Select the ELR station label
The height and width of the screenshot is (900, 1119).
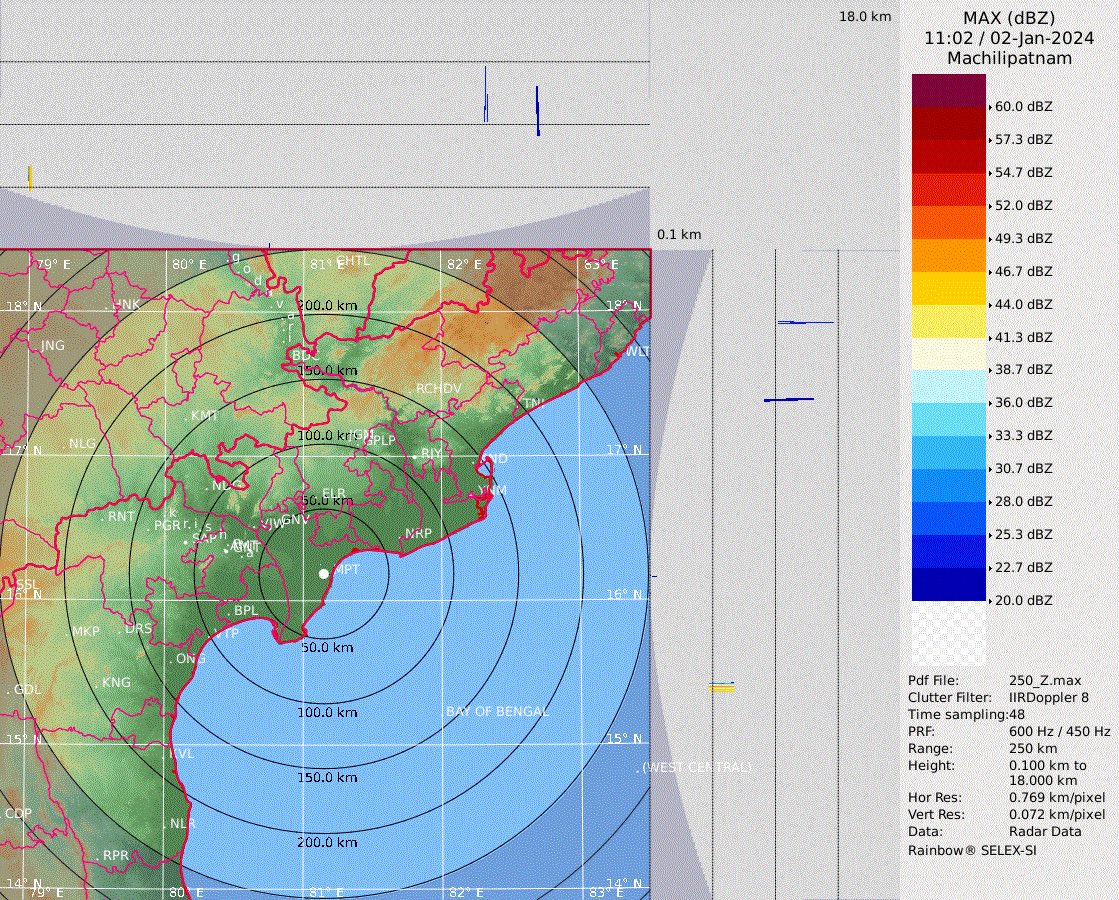coord(334,493)
